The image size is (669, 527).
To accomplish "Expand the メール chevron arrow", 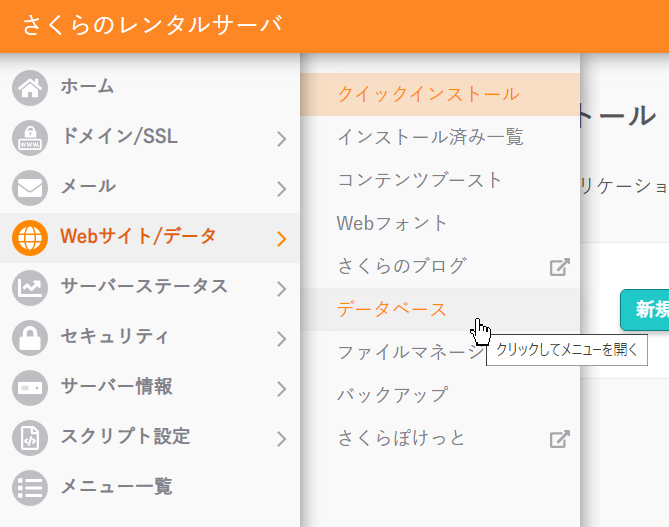I will (281, 189).
